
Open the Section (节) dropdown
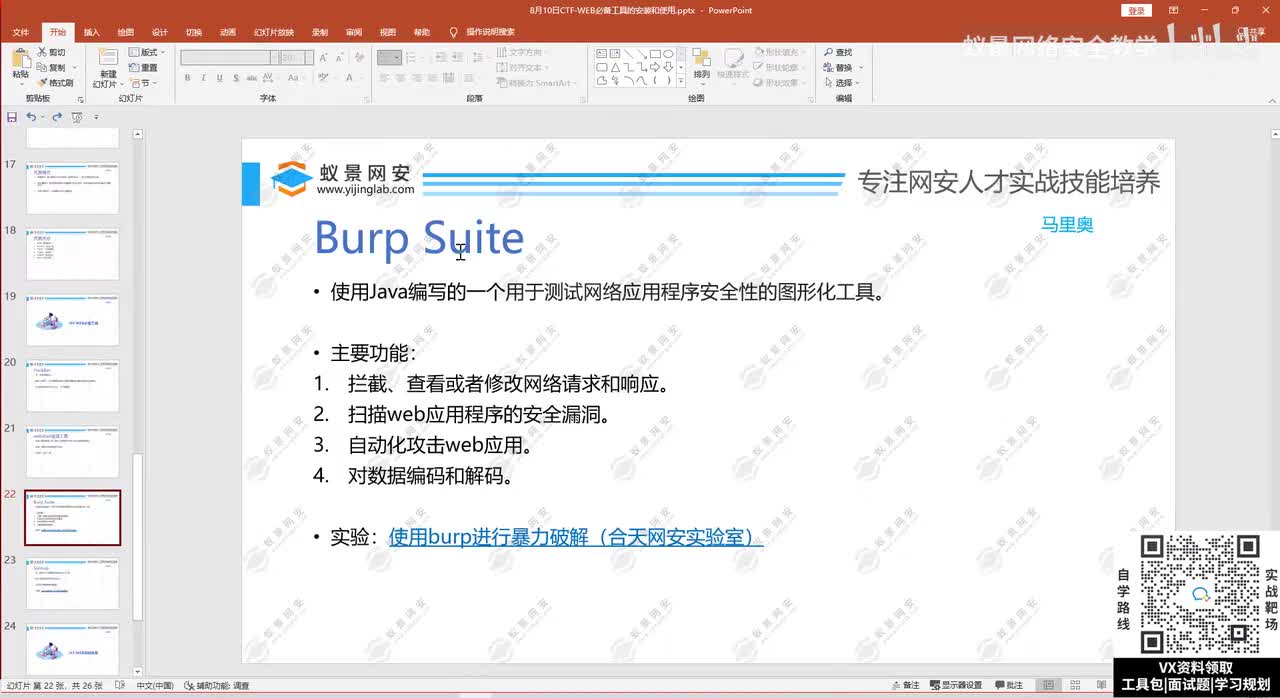(x=143, y=83)
